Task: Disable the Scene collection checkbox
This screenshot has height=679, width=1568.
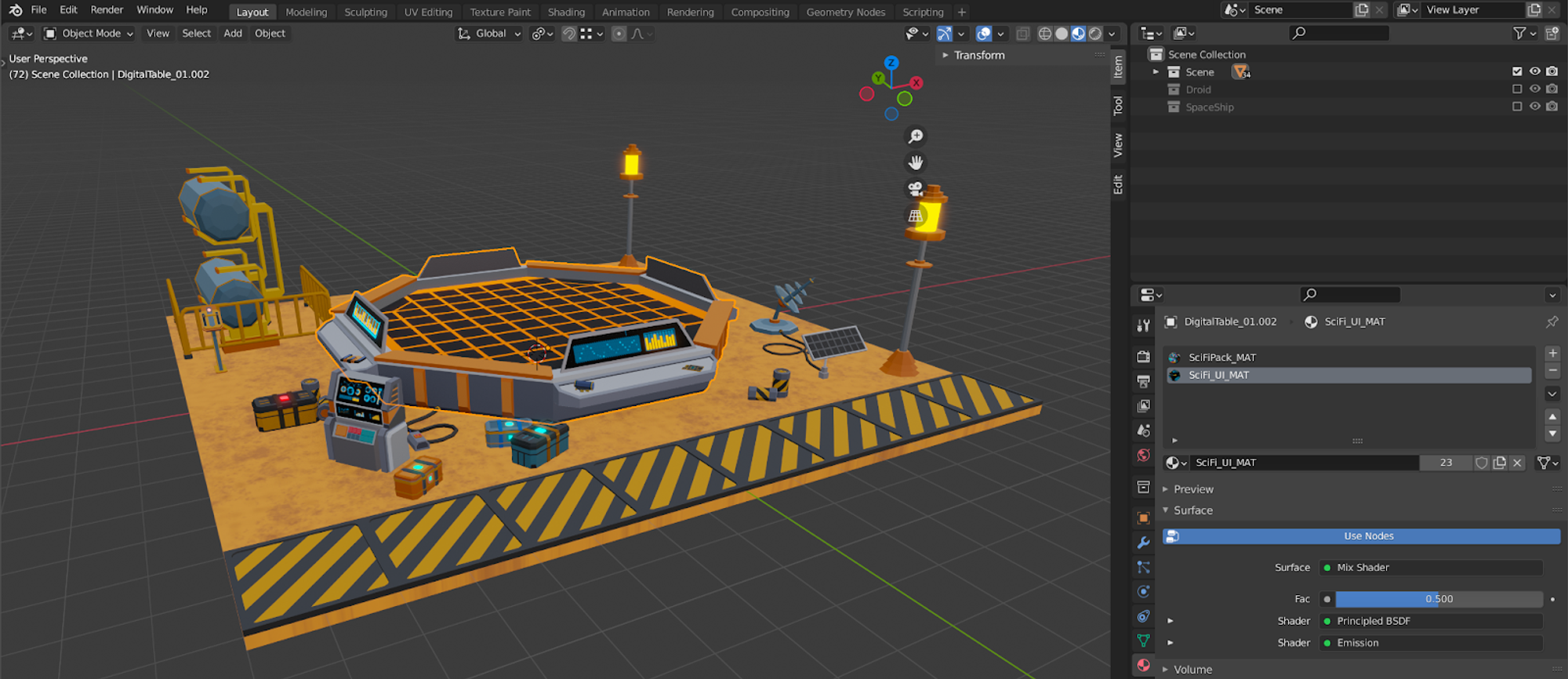Action: pyautogui.click(x=1517, y=71)
